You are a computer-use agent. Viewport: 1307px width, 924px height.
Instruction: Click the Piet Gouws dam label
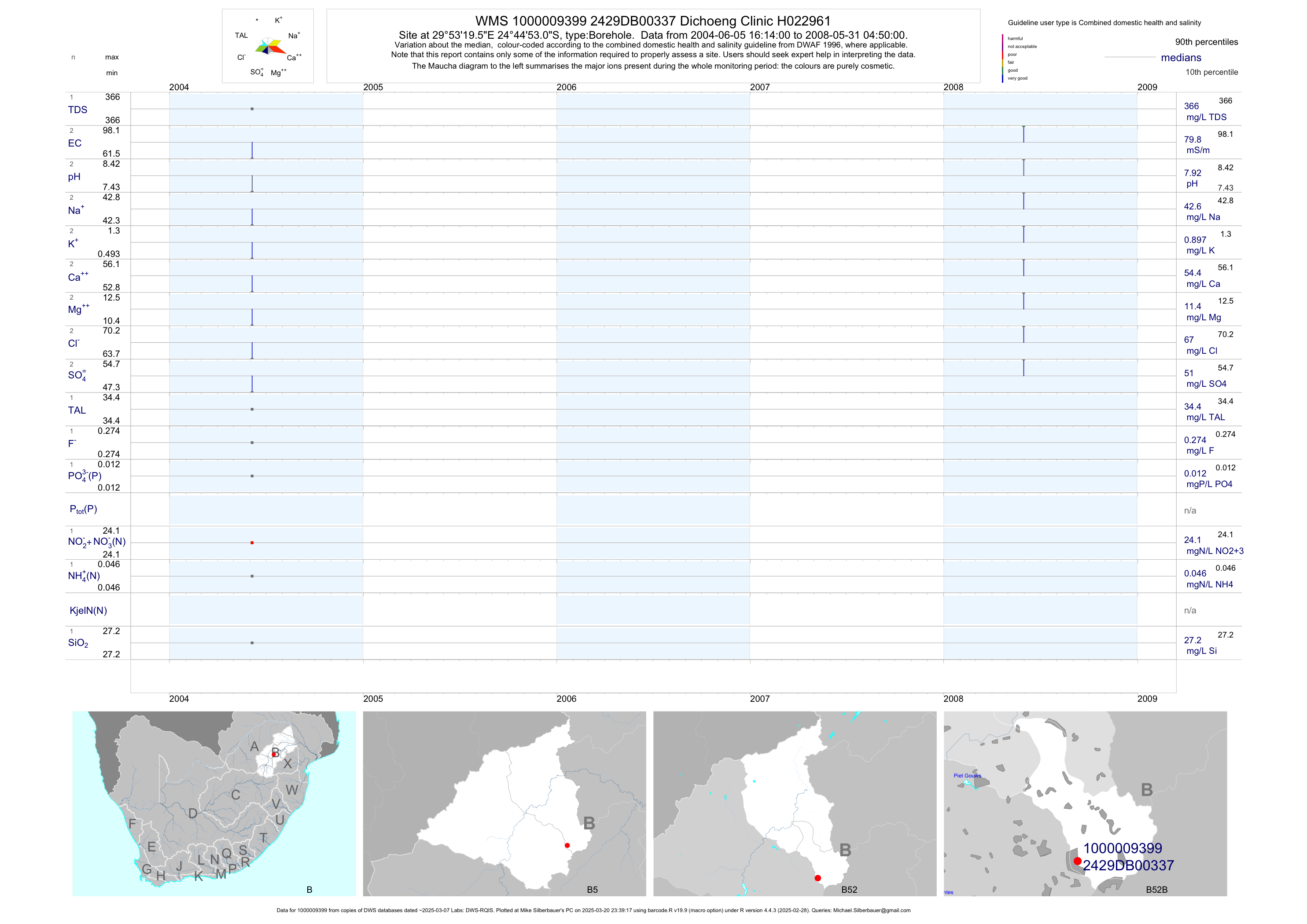point(967,775)
